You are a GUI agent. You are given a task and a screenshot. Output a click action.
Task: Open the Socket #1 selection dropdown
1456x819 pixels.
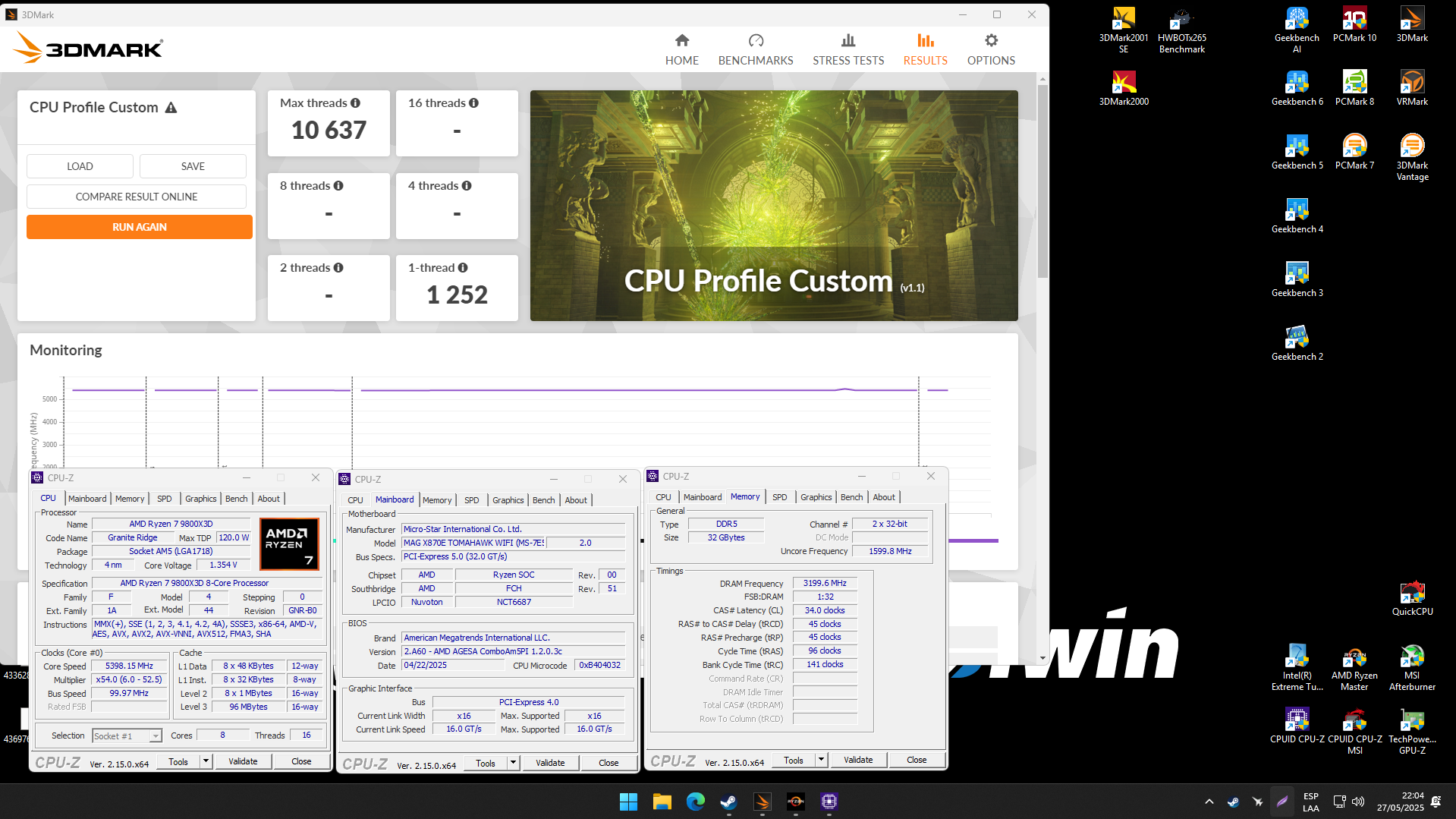click(127, 736)
